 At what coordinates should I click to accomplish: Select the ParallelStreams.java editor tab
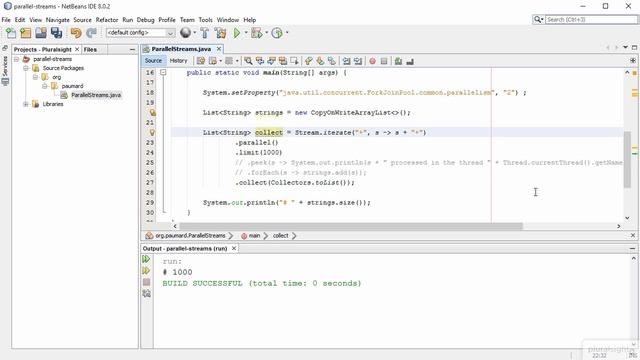click(181, 49)
